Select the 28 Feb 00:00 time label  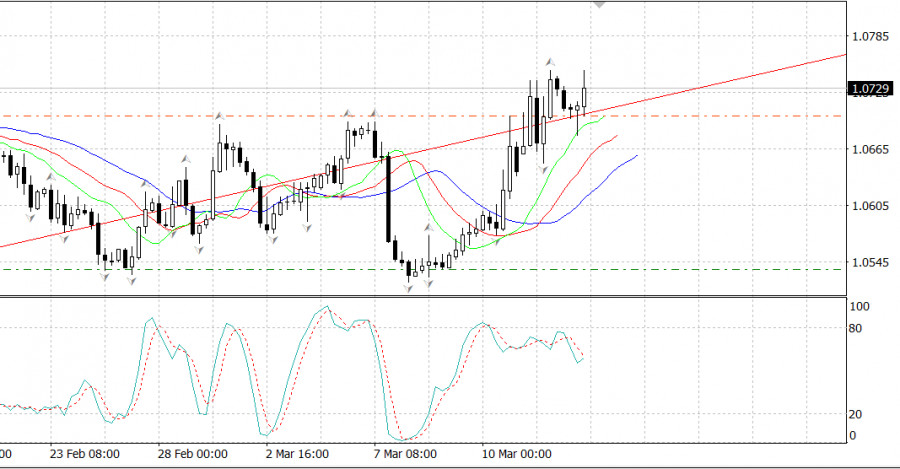[x=194, y=453]
